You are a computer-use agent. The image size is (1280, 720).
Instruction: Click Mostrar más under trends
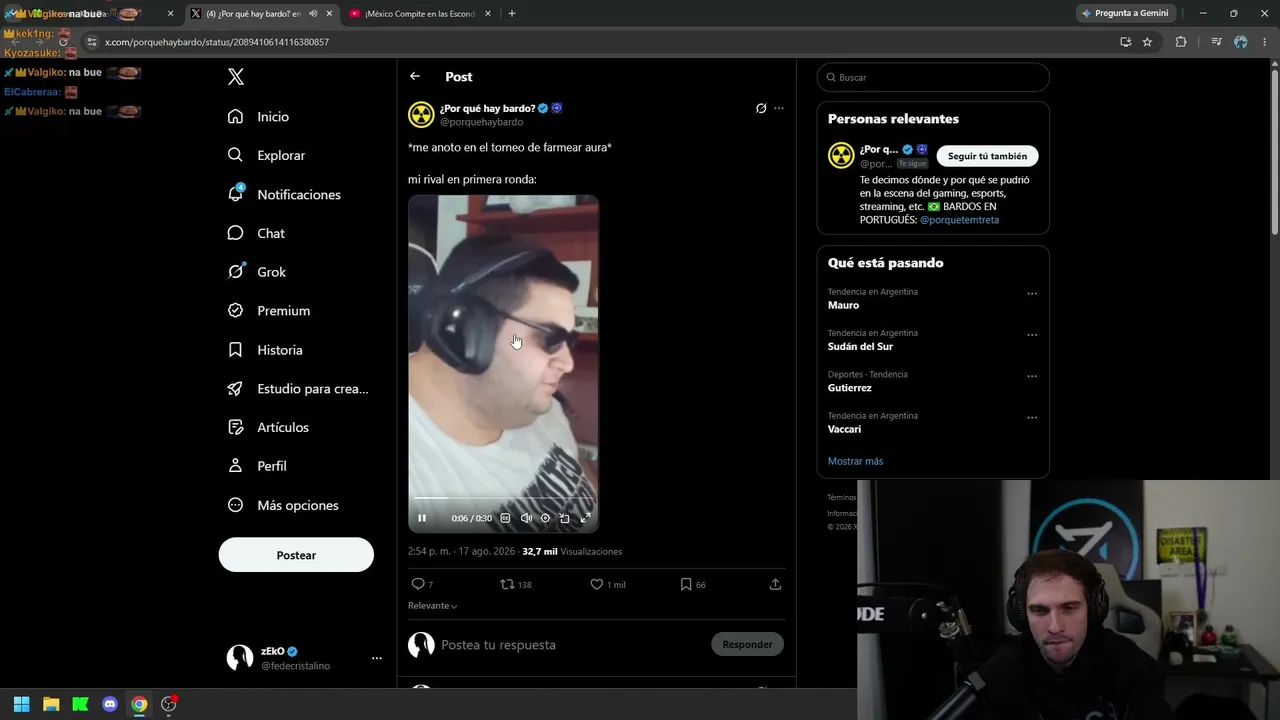(855, 461)
